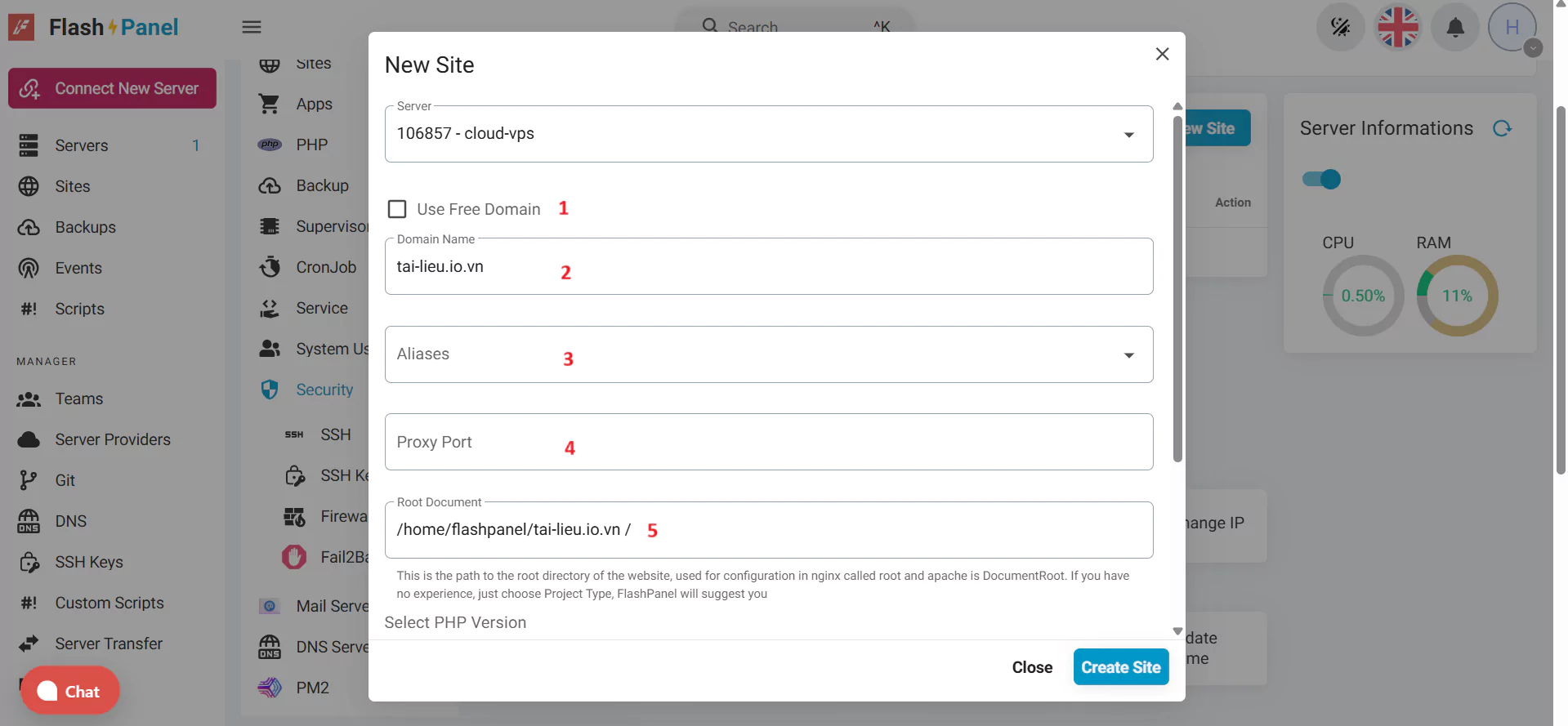
Task: Toggle the dark mode theme icon
Action: [x=1340, y=28]
